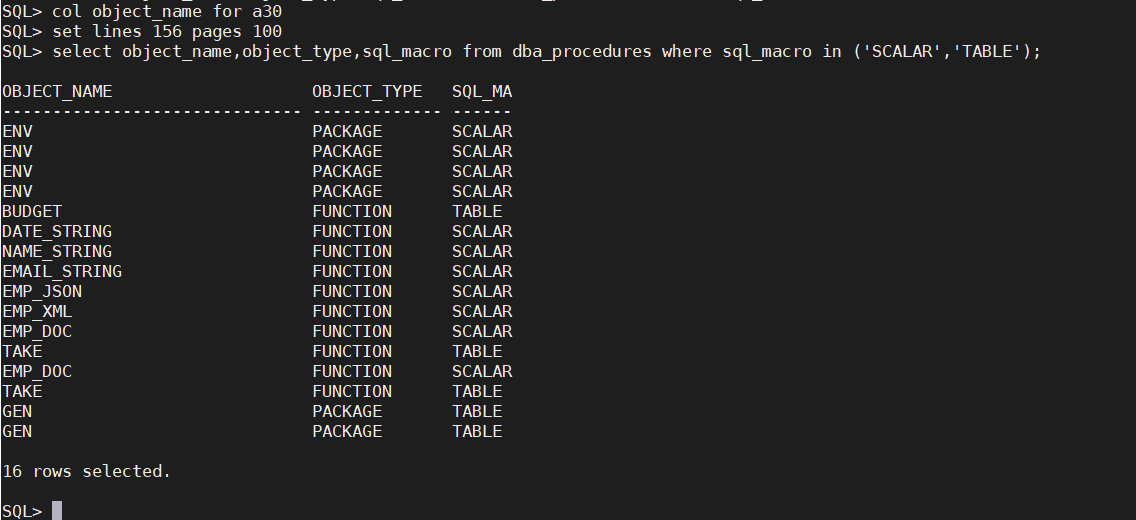The image size is (1136, 520).
Task: Click the last GEN package row
Action: [x=252, y=432]
